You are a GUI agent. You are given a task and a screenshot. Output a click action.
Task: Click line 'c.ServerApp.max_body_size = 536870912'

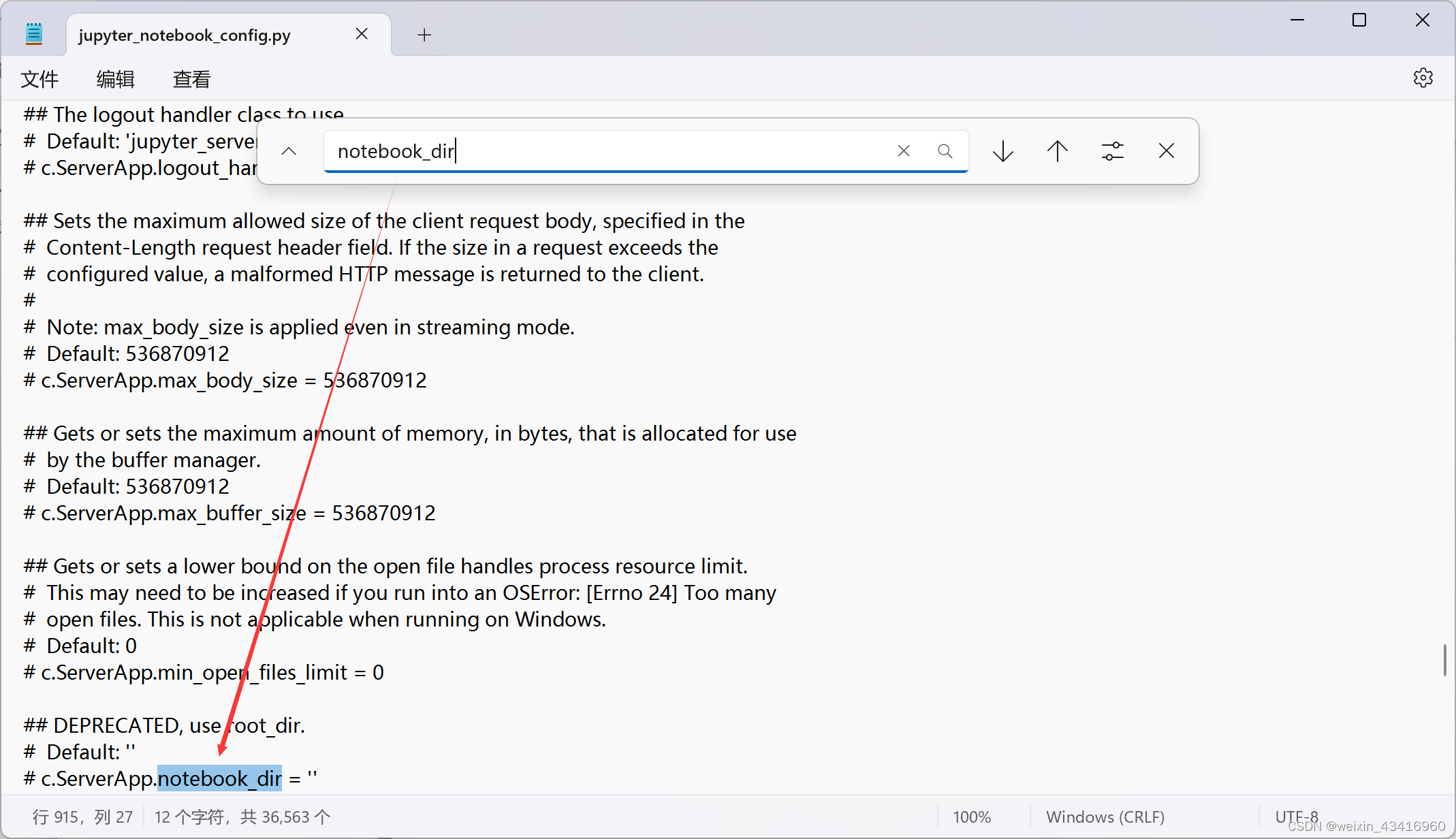tap(225, 380)
